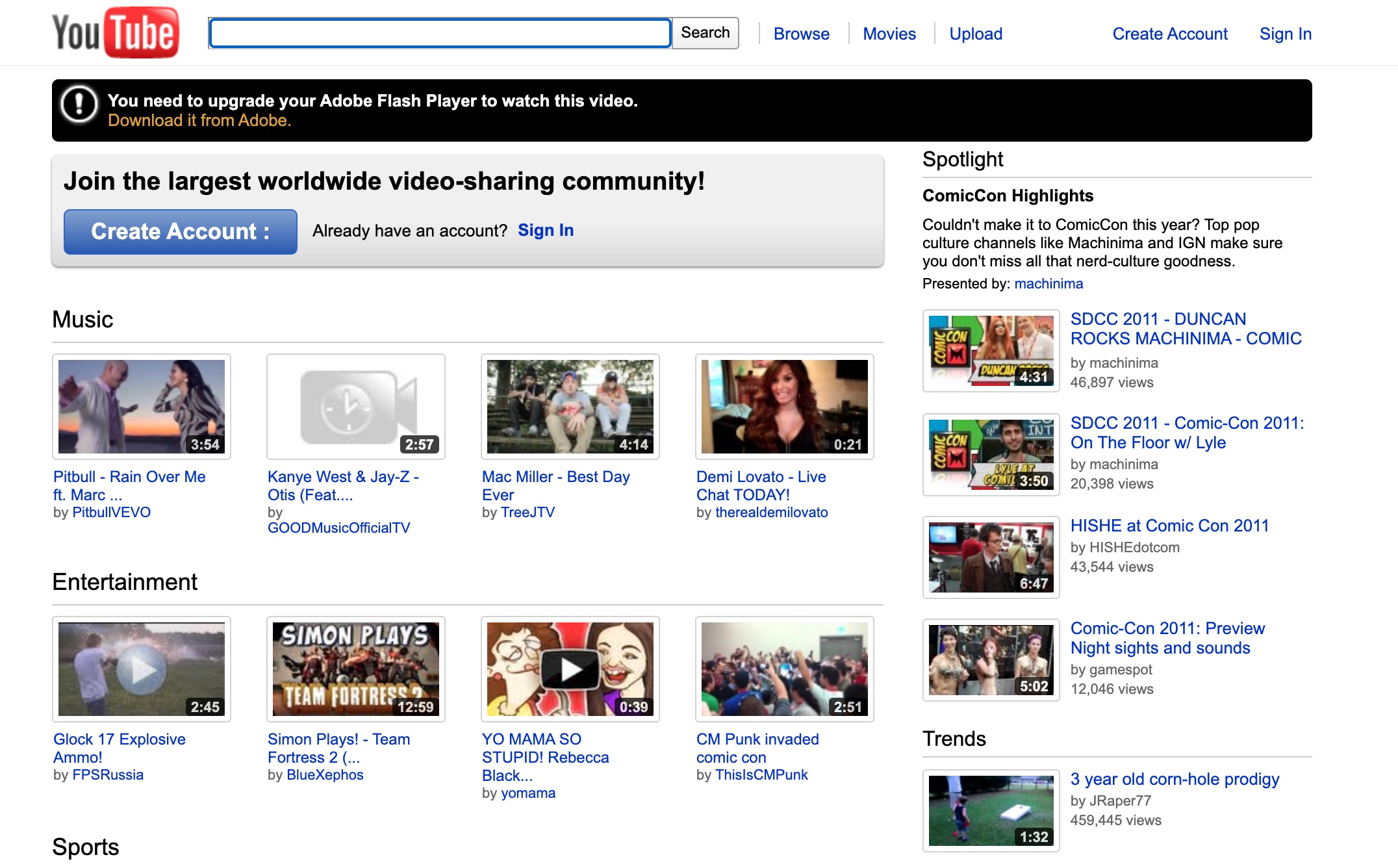
Task: Visit the FPSRussia channel link
Action: coord(108,775)
